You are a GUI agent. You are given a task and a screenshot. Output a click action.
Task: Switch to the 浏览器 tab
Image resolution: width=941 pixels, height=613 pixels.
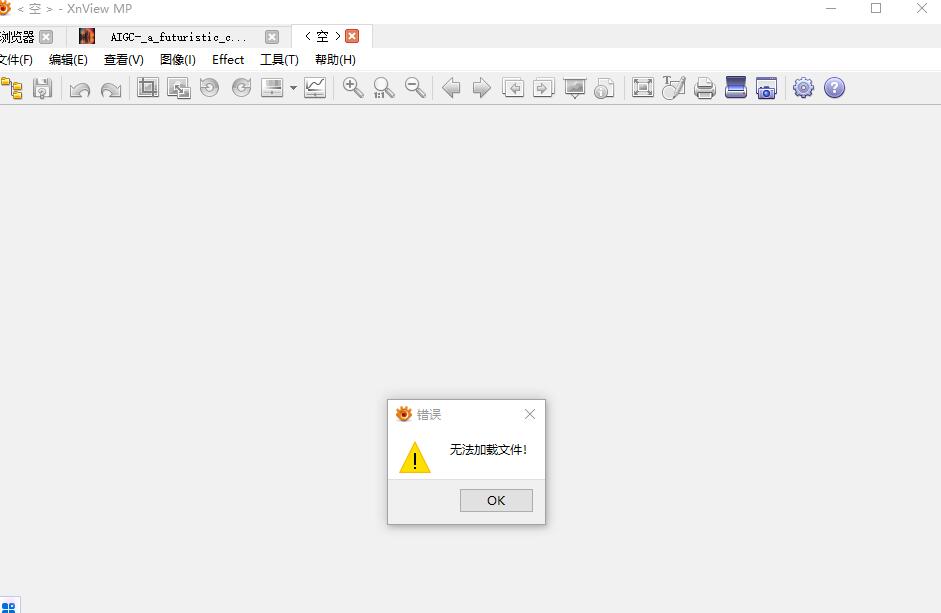pos(17,37)
